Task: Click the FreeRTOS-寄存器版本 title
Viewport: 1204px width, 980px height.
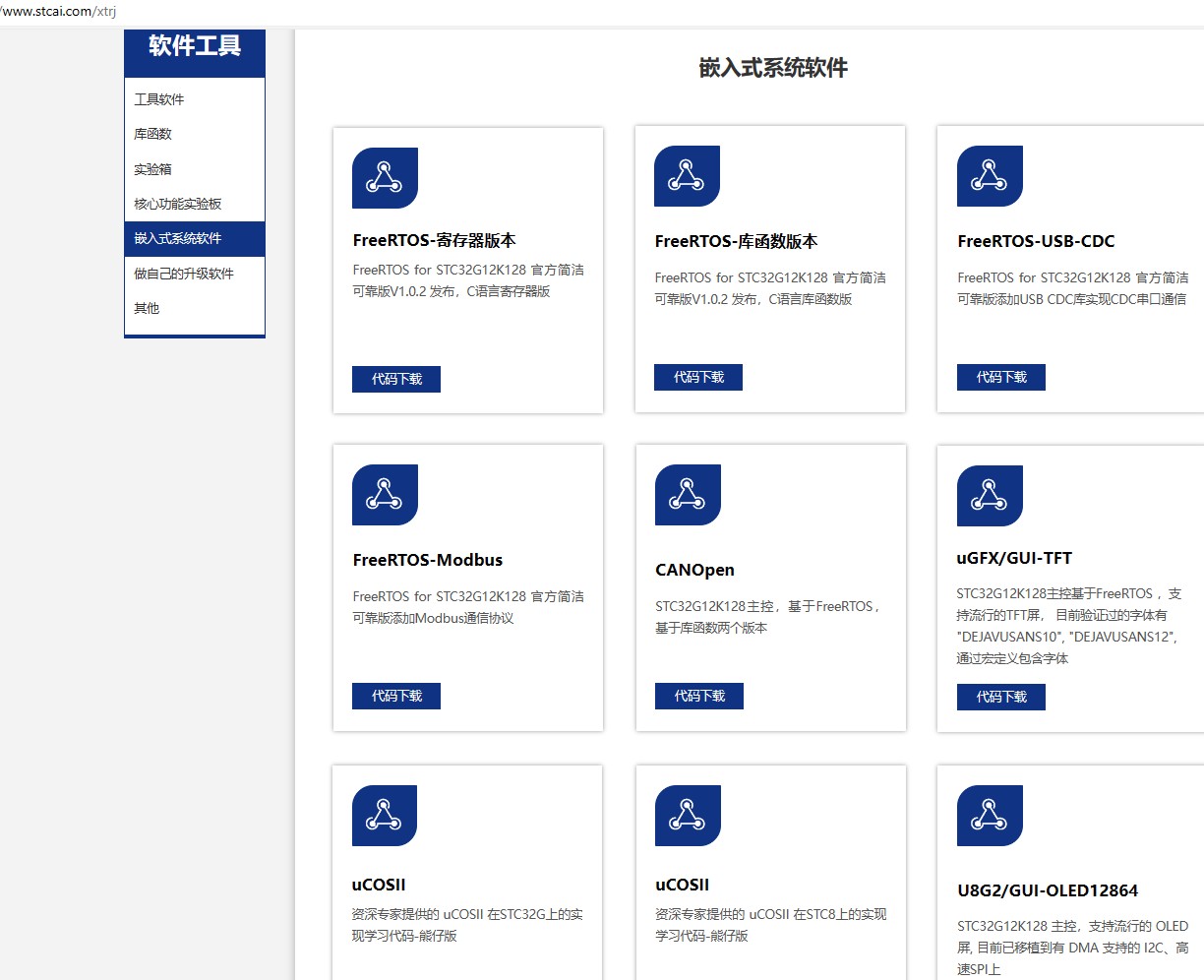Action: pos(434,240)
